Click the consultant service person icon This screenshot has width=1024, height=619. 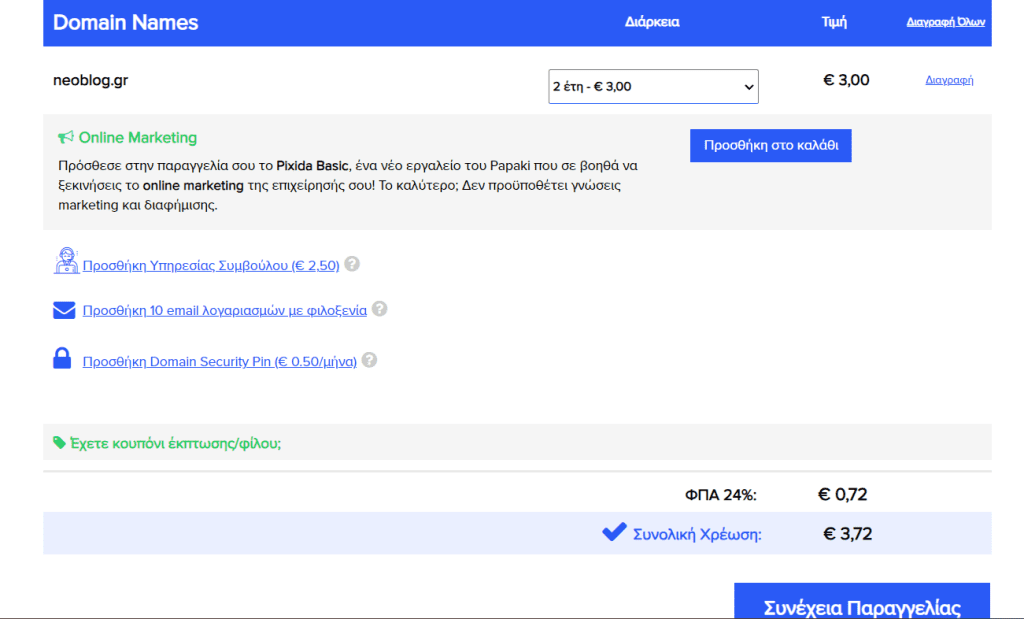pos(65,263)
